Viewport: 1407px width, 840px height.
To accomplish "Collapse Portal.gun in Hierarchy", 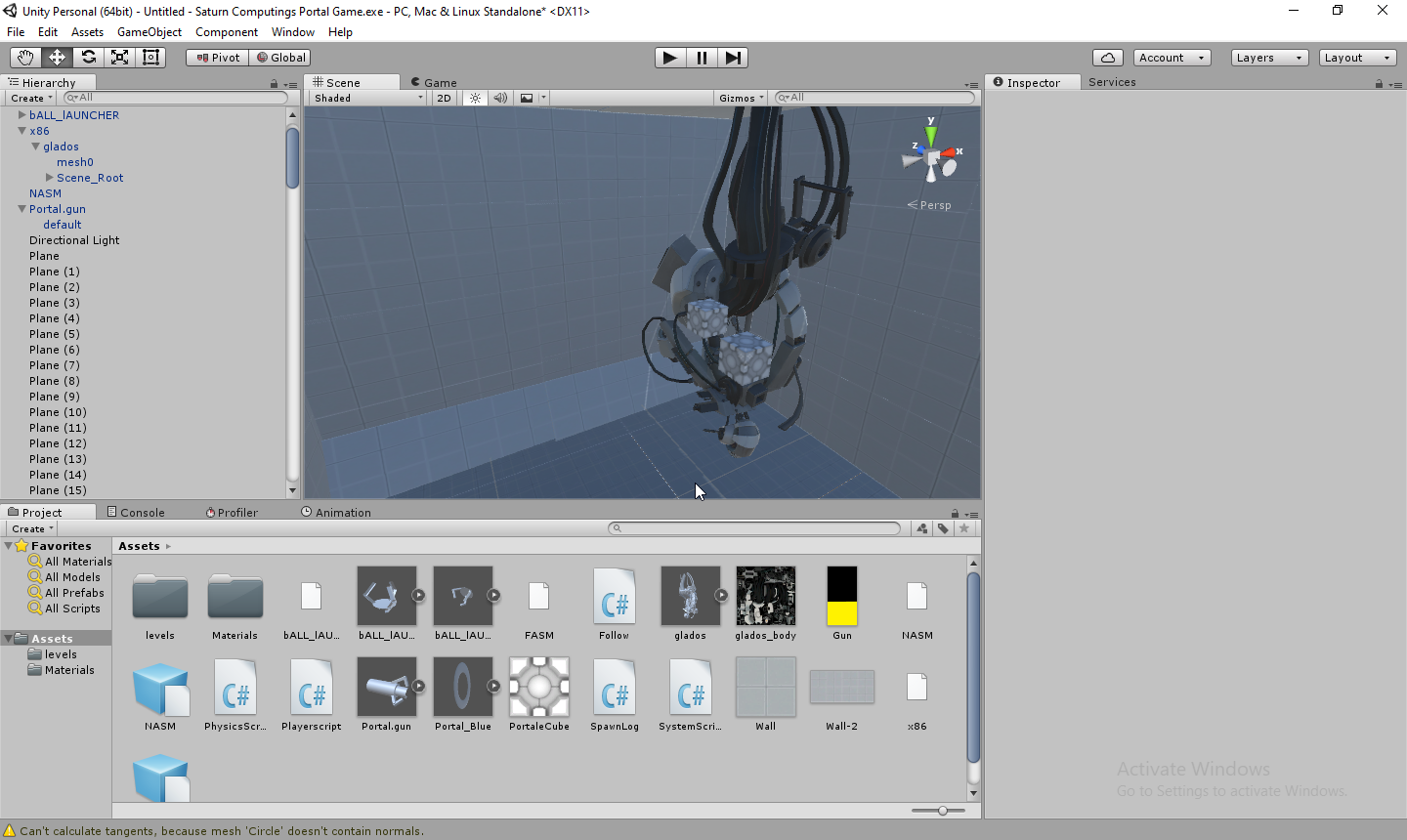I will [21, 209].
